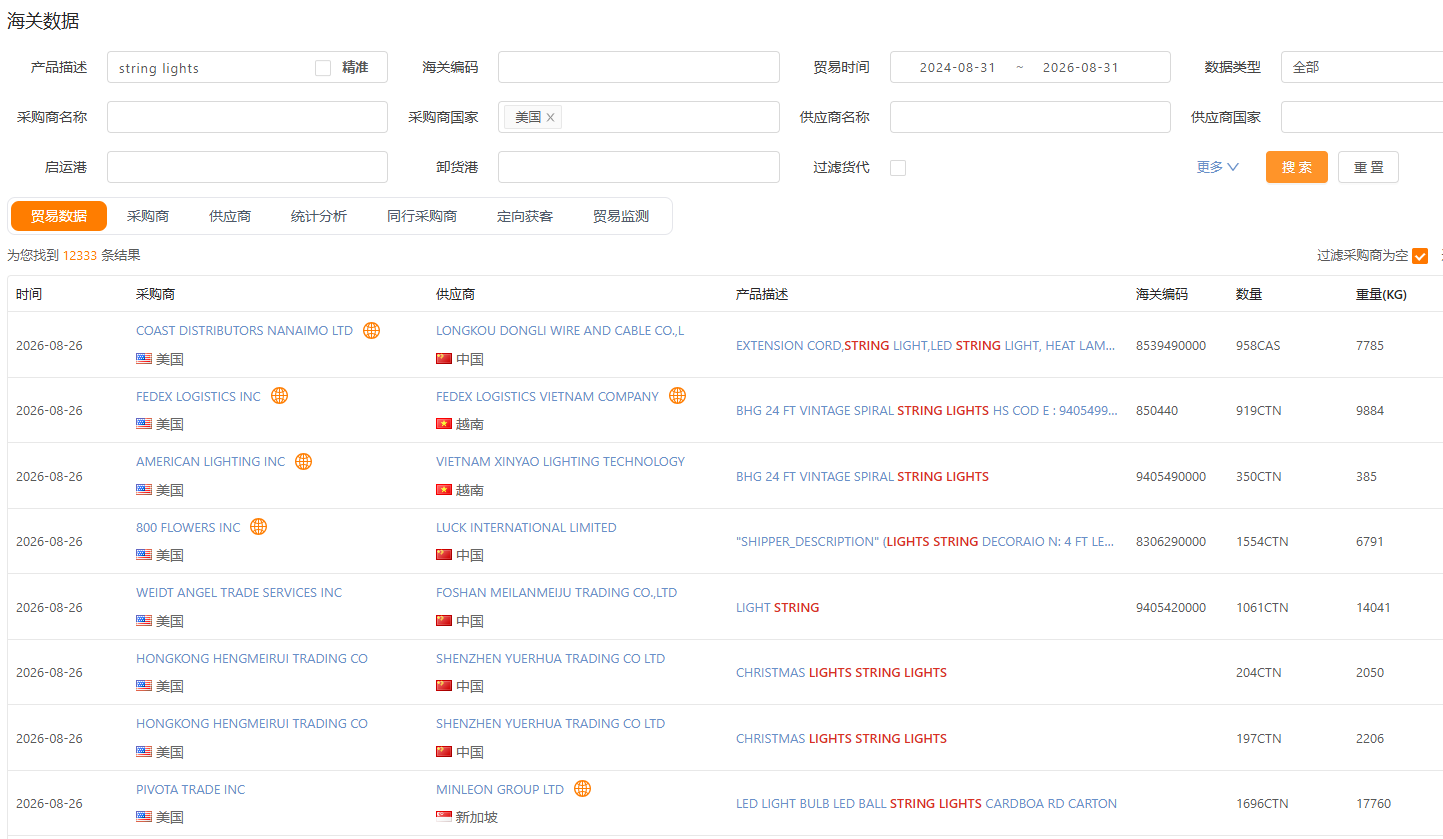The image size is (1443, 839).
Task: Open globe icon beside MINLEON GROUP LTD
Action: point(582,789)
